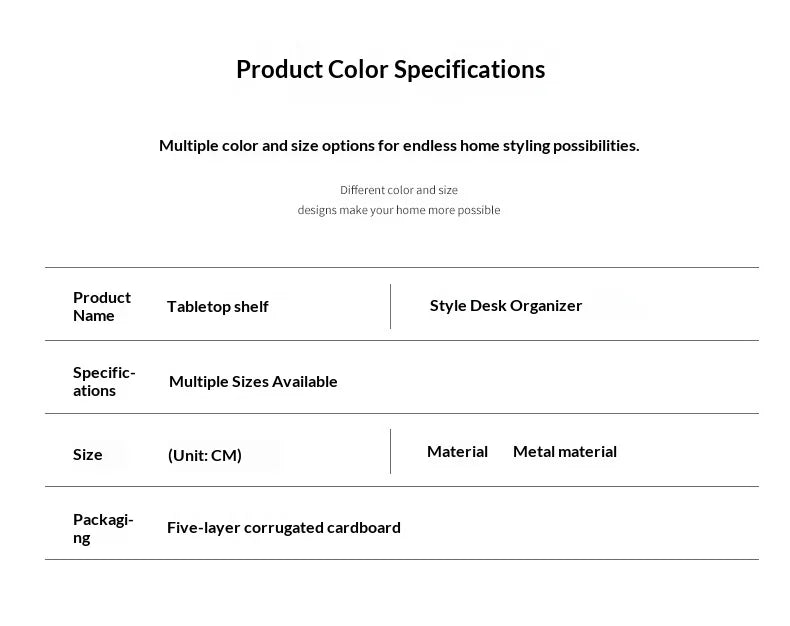Screen dimensions: 790x626
Task: Click Five-layer corrugated cardboard text
Action: (x=284, y=528)
